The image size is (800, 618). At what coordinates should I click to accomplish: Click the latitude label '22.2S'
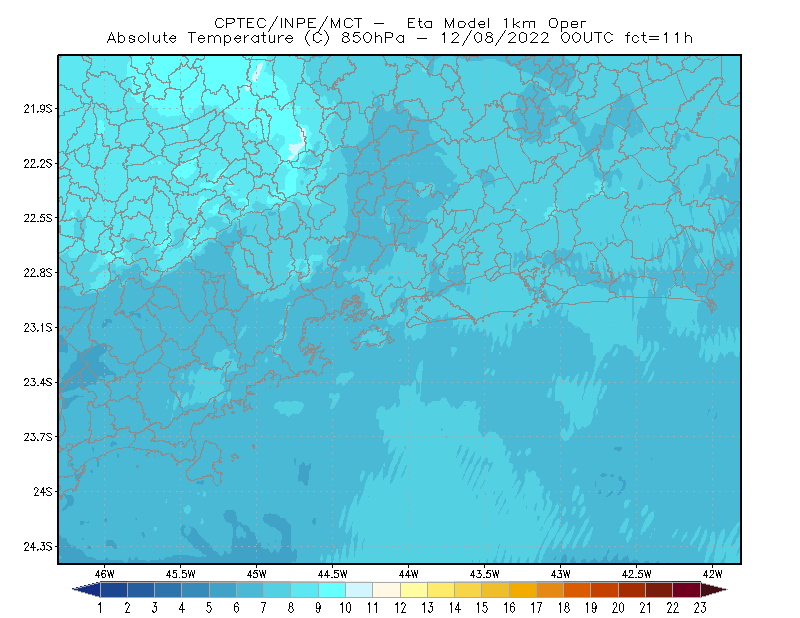click(x=38, y=163)
